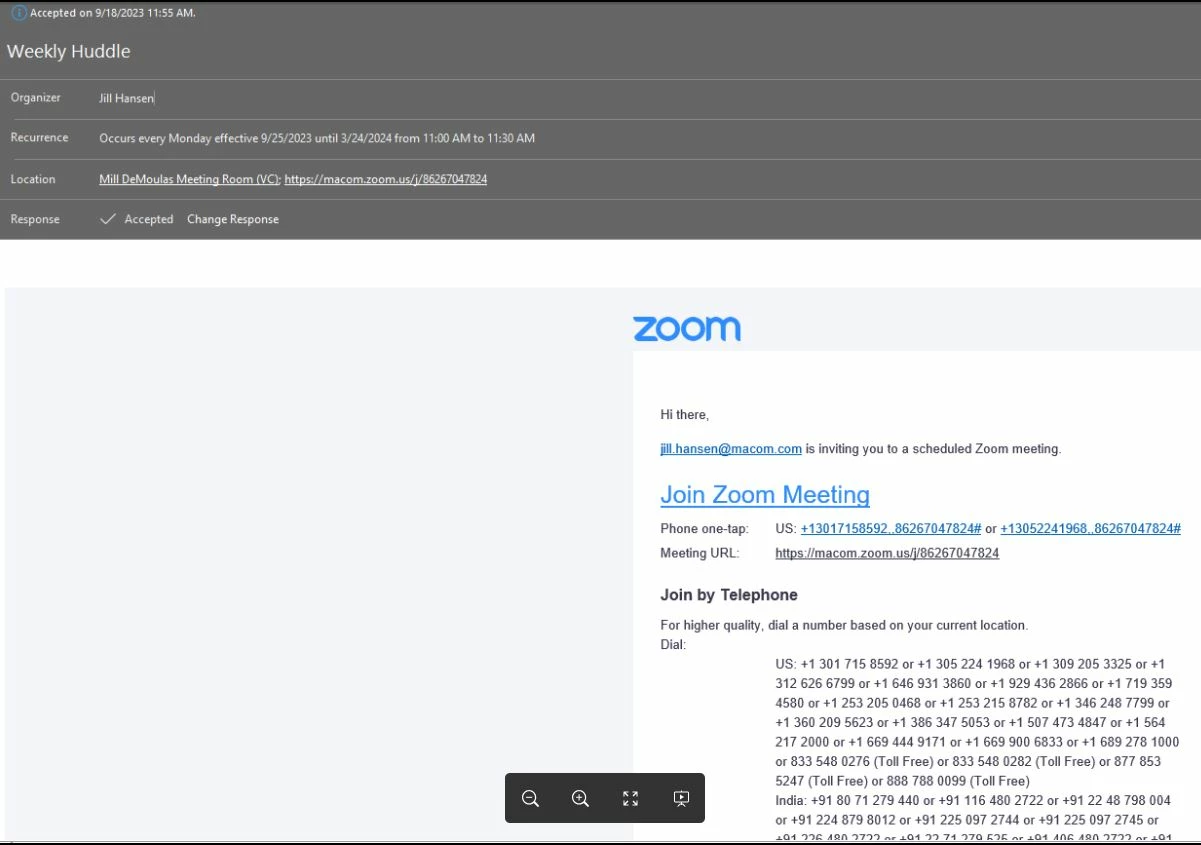Open the jill.hansen@macom.com email link
Image resolution: width=1201 pixels, height=845 pixels.
[x=731, y=449]
